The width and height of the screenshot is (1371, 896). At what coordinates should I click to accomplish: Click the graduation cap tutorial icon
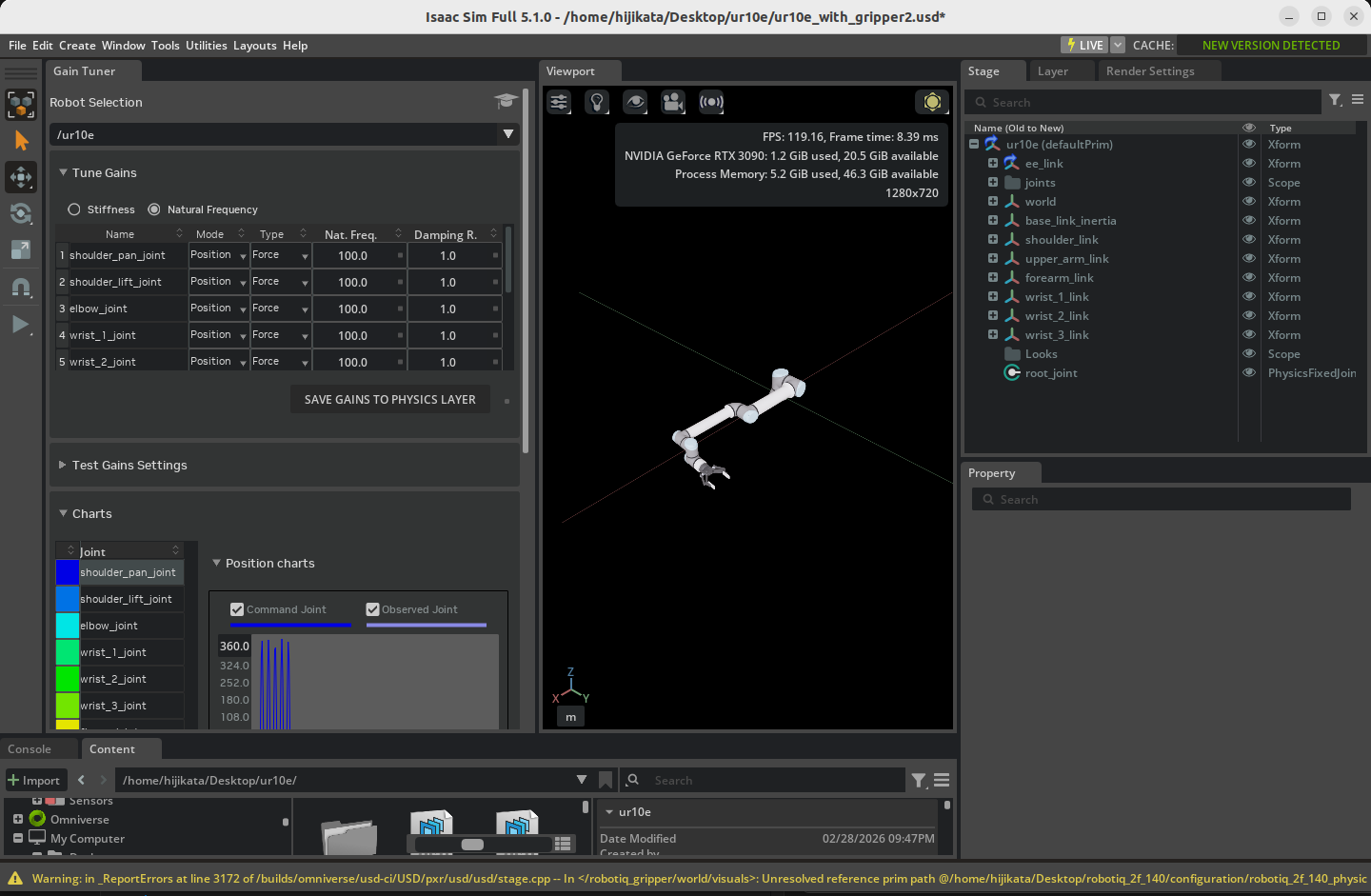[506, 101]
